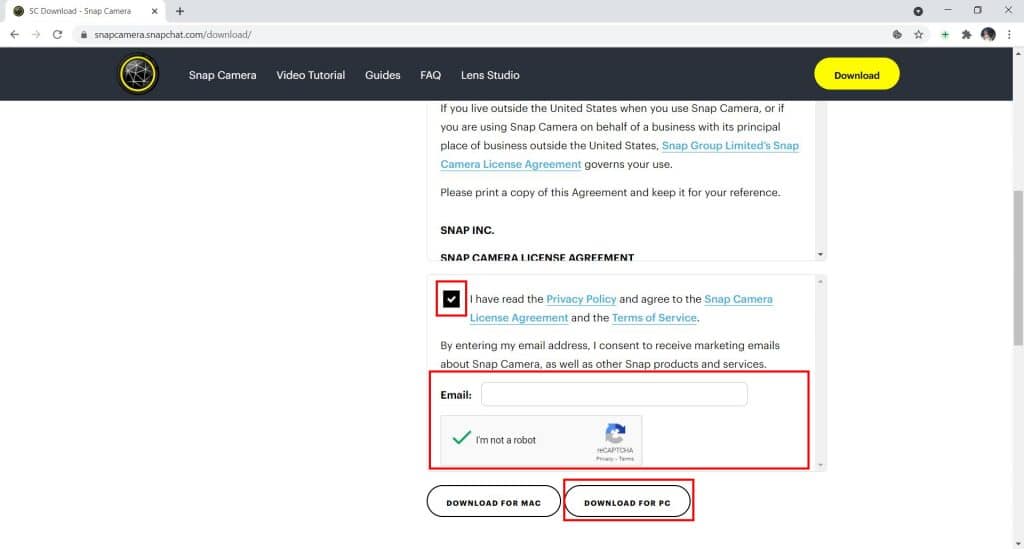Close the SC Download tab
The height and width of the screenshot is (549, 1024).
pyautogui.click(x=155, y=11)
